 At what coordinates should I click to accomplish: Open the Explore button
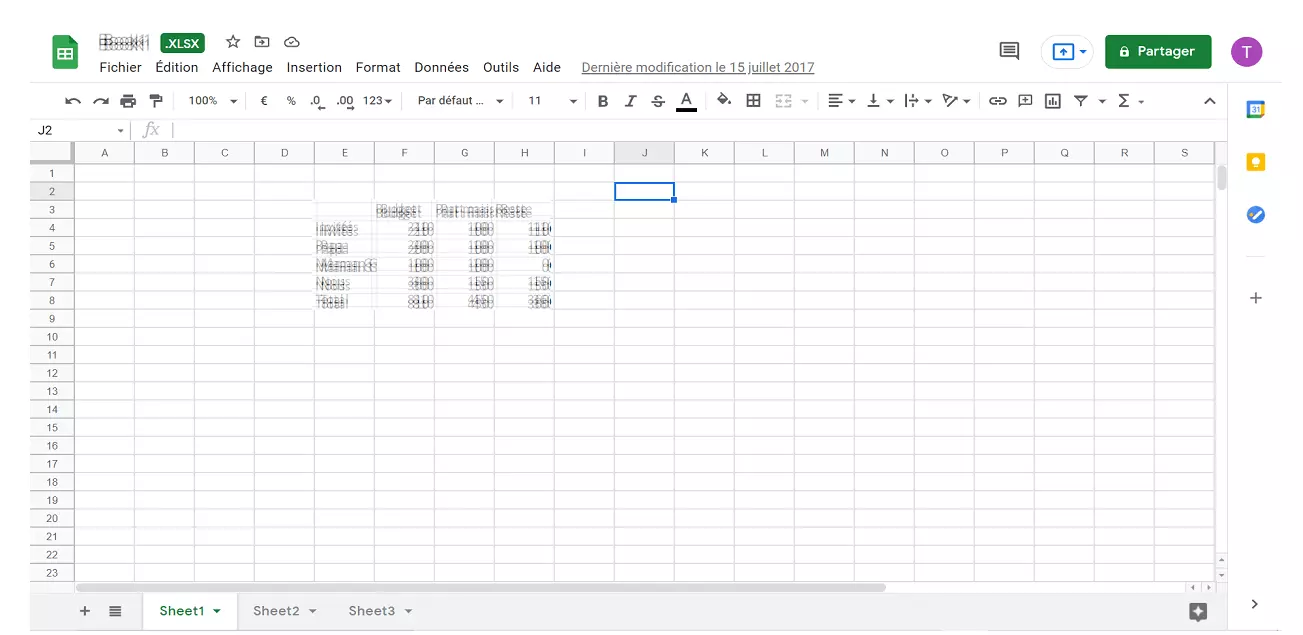point(1198,612)
